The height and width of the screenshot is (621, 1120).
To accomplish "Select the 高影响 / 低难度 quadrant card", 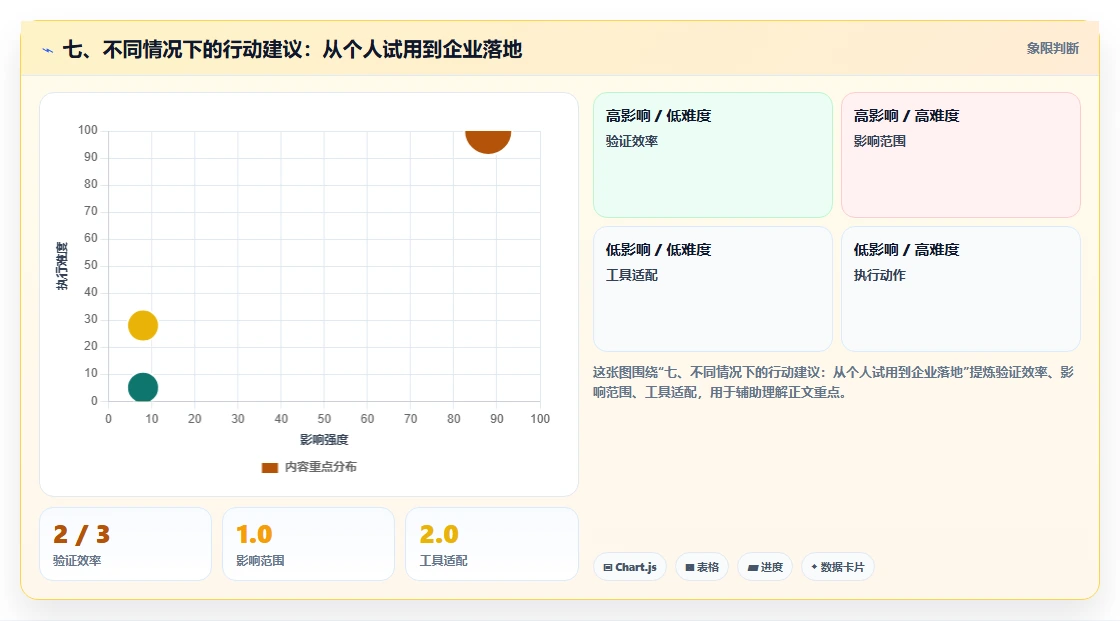I will 713,154.
